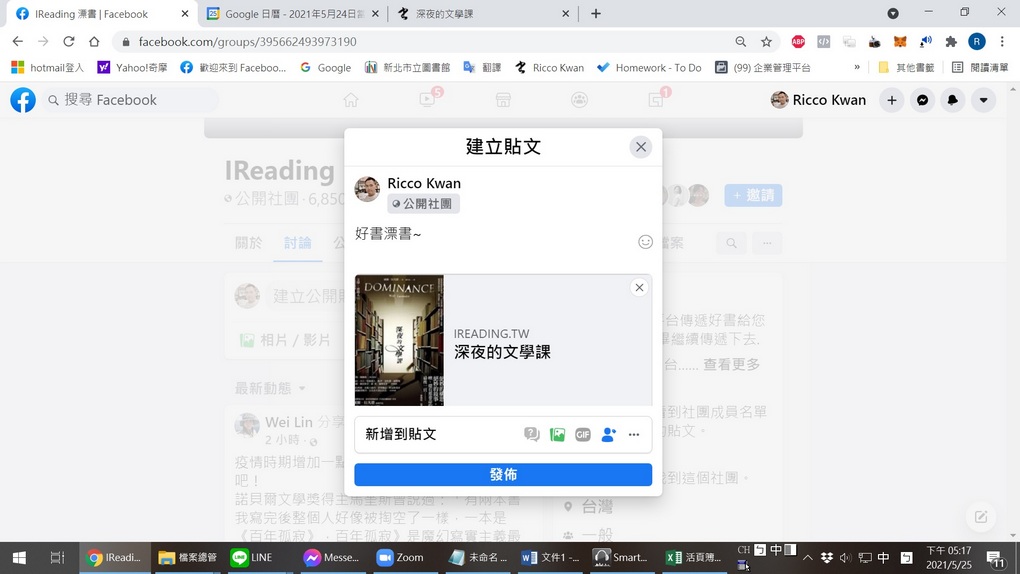Viewport: 1020px width, 574px height.
Task: Expand the Facebook account dropdown arrow
Action: (984, 100)
